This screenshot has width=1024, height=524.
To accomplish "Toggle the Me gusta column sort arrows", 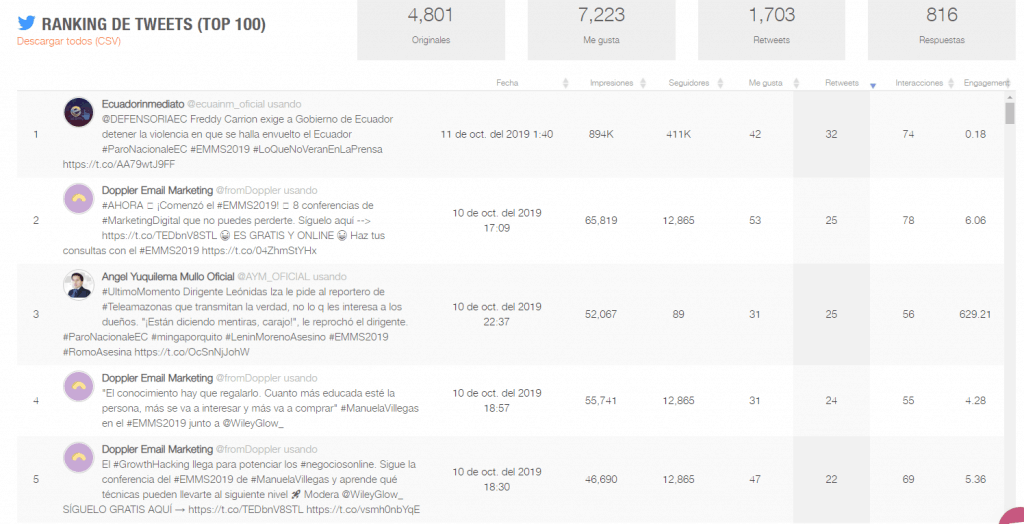I will [x=796, y=83].
